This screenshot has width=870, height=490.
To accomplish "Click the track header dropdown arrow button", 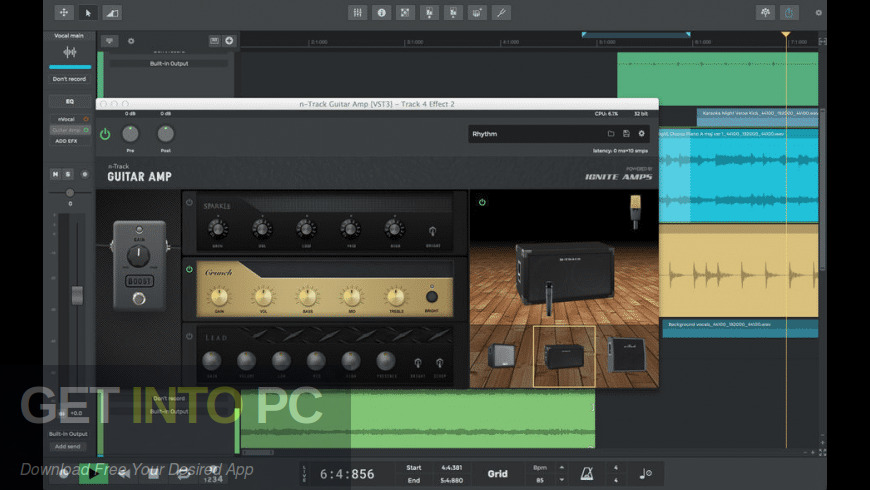I will pyautogui.click(x=109, y=41).
